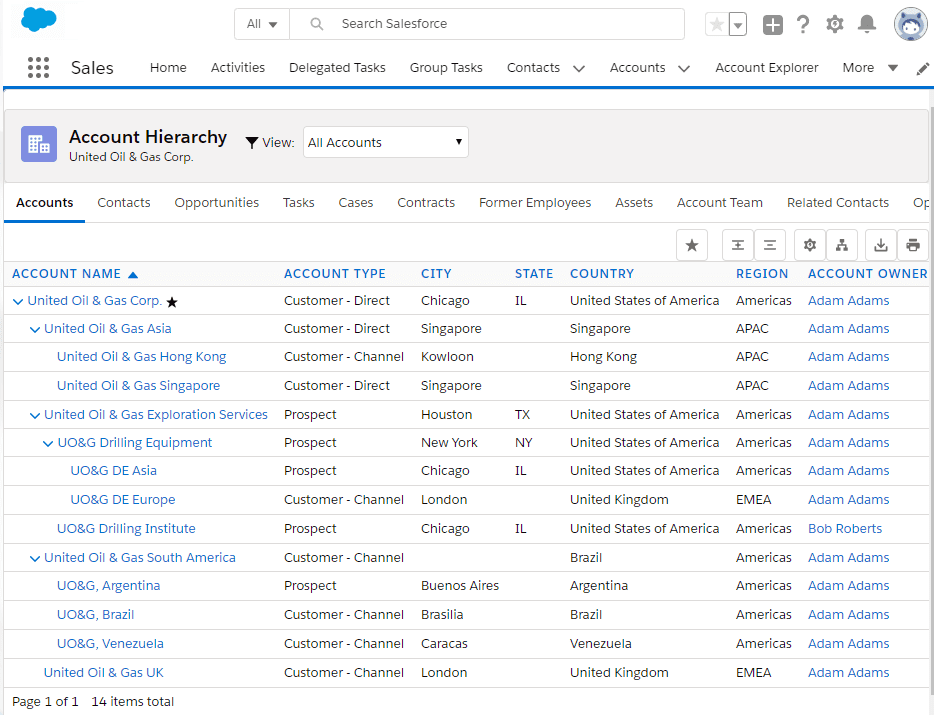Open Bob Roberts owner link

coord(845,529)
